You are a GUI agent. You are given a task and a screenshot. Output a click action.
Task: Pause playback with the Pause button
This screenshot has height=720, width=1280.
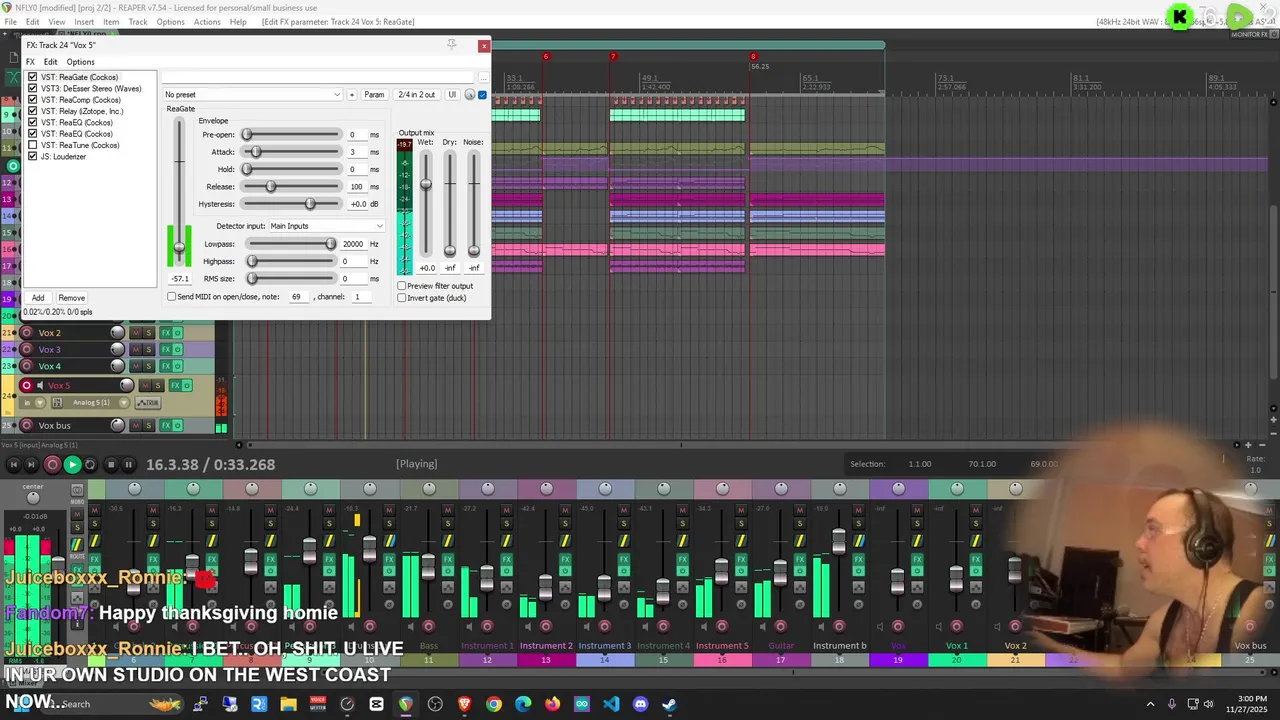click(x=129, y=464)
